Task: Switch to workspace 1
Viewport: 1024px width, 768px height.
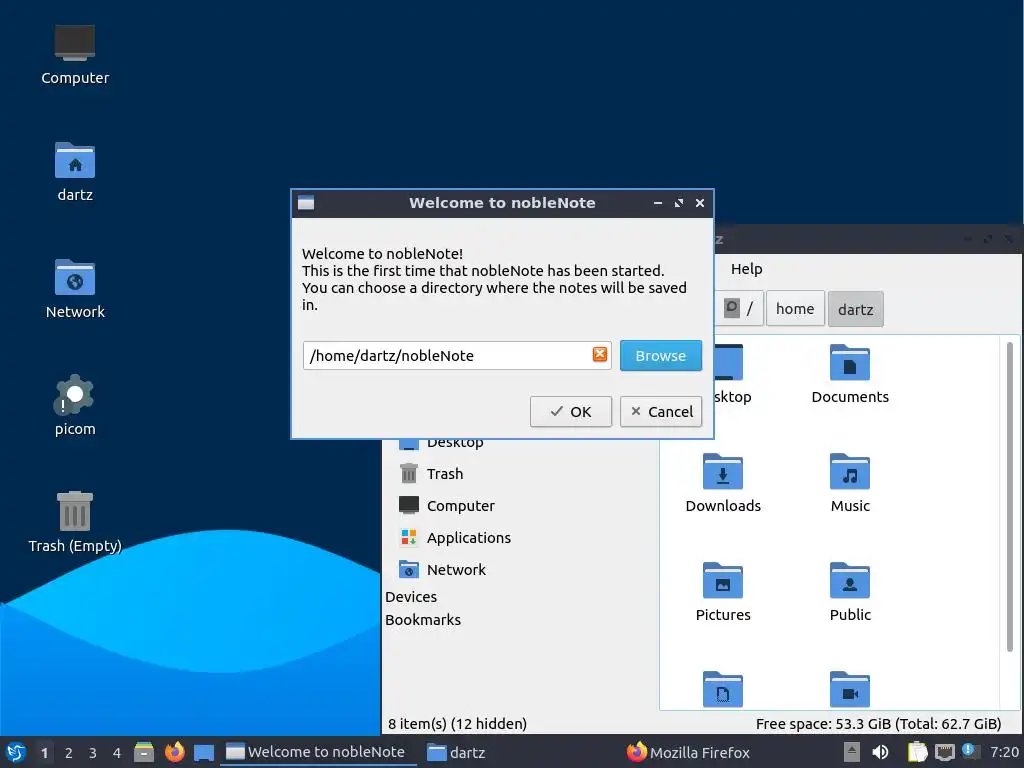Action: tap(44, 752)
